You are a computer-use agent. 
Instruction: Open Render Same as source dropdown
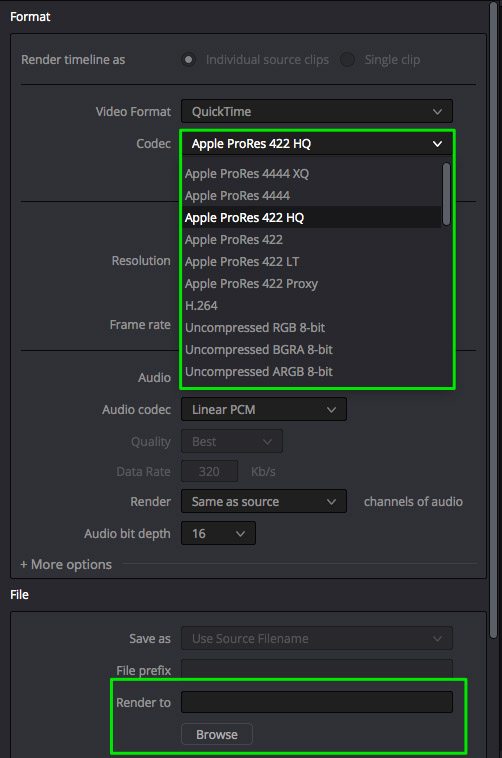click(264, 501)
